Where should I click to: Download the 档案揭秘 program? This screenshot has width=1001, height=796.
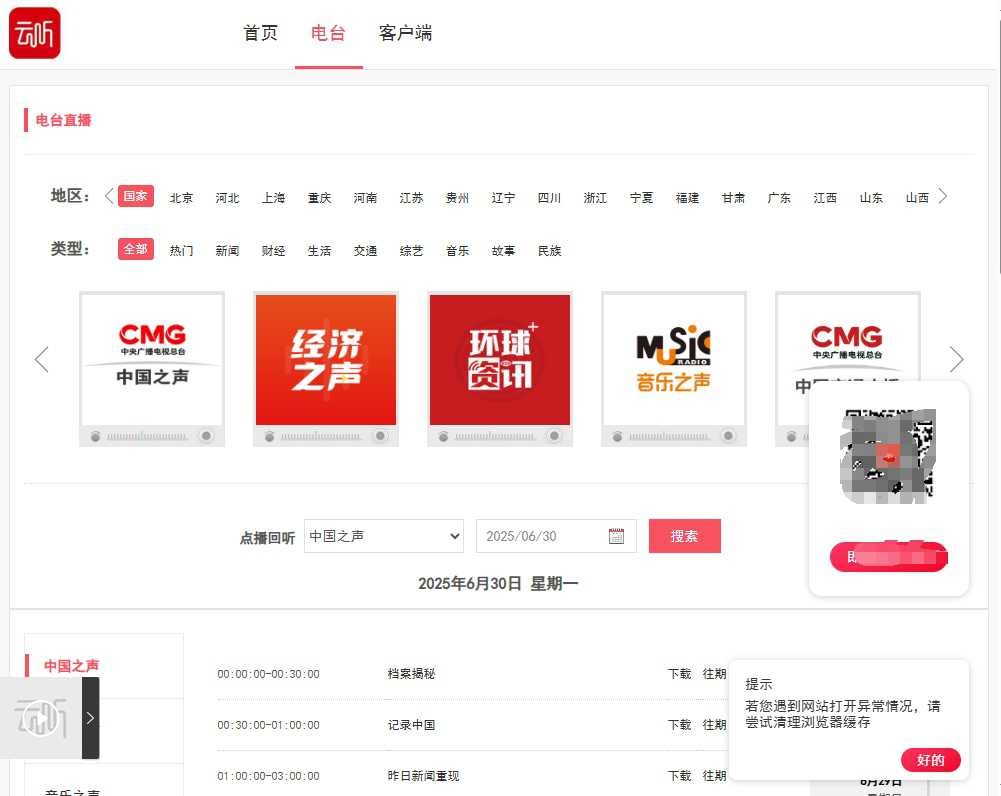click(x=679, y=674)
